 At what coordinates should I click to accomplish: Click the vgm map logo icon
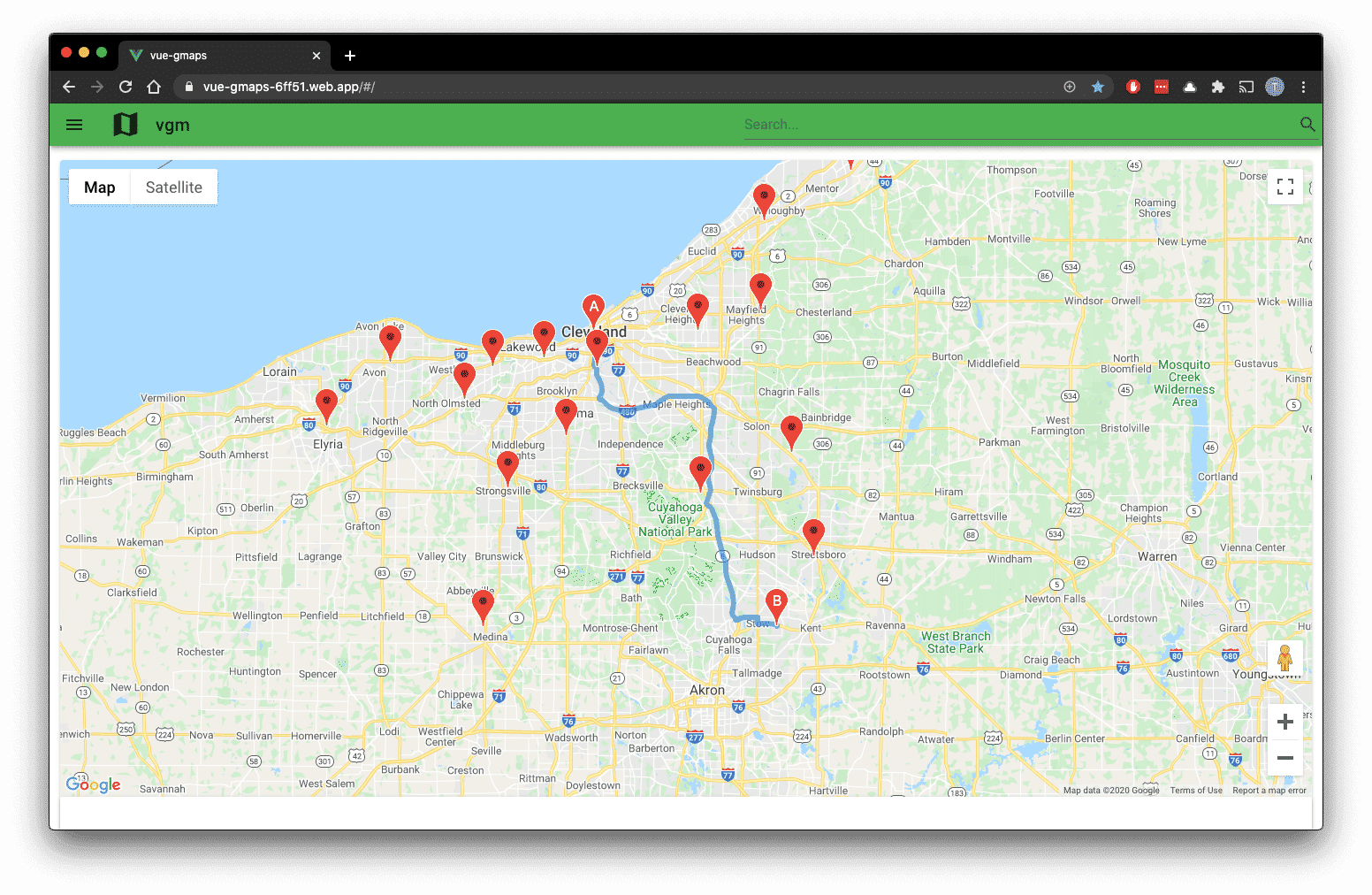tap(126, 124)
